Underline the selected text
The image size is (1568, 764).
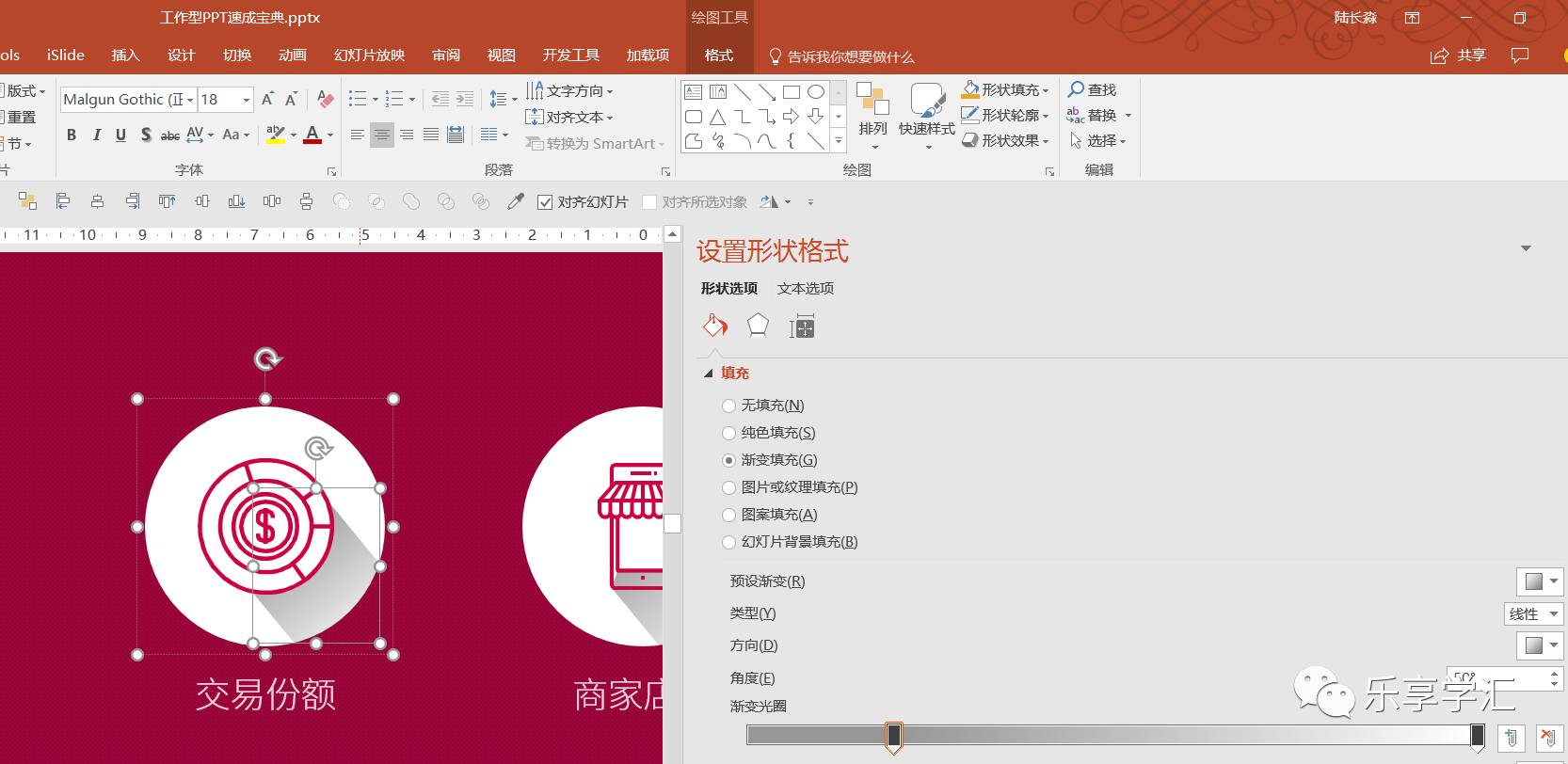point(120,135)
